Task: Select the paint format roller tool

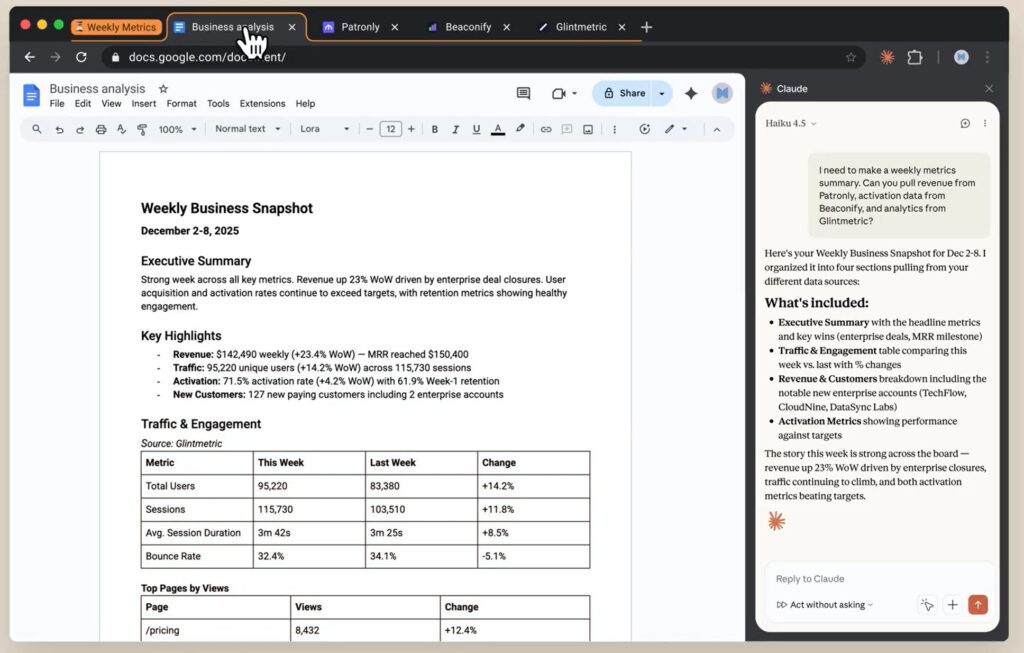Action: pyautogui.click(x=142, y=129)
